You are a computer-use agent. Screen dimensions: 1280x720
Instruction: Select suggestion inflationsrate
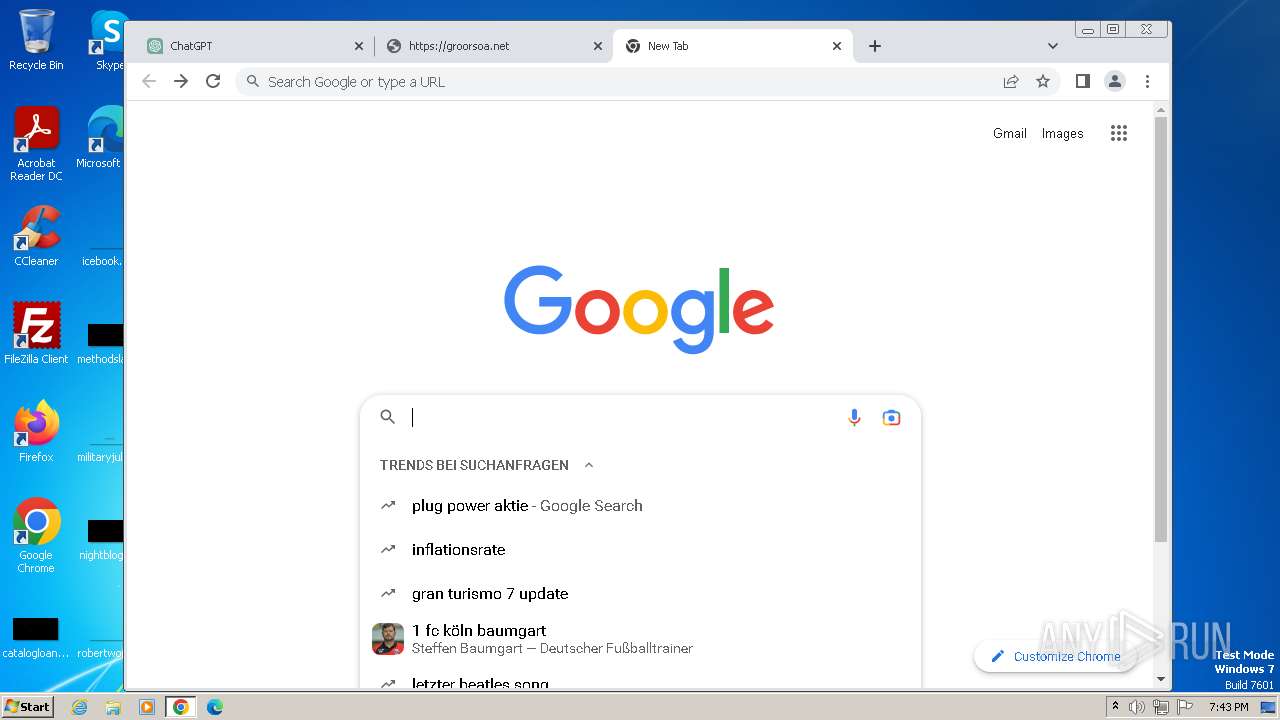click(x=640, y=550)
